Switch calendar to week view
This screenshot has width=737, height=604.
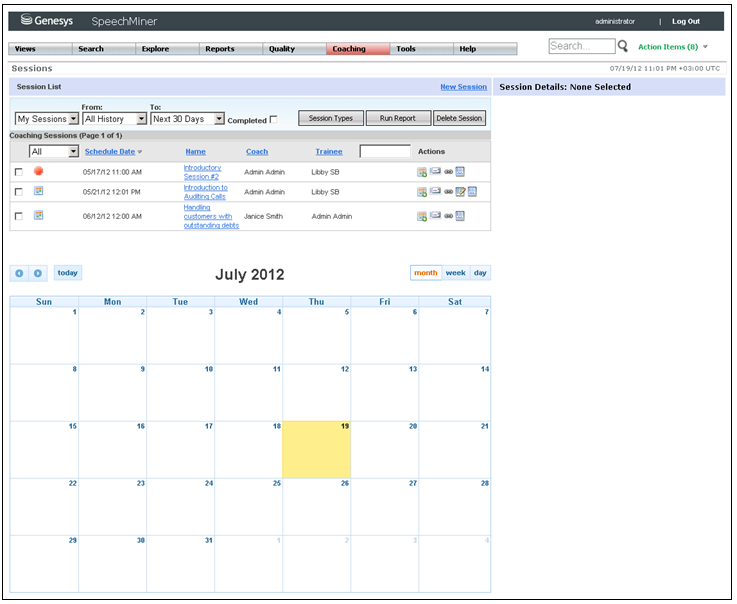pyautogui.click(x=455, y=273)
